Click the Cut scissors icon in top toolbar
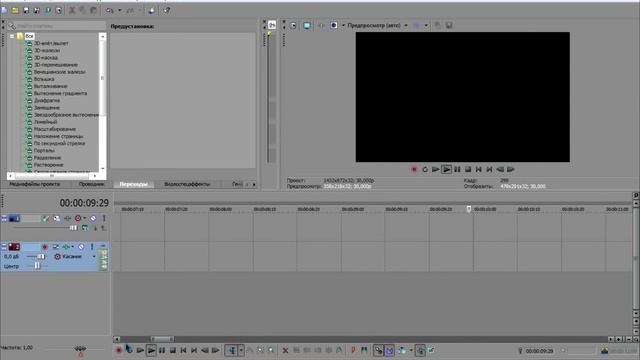640x360 pixels. pyautogui.click(x=72, y=10)
